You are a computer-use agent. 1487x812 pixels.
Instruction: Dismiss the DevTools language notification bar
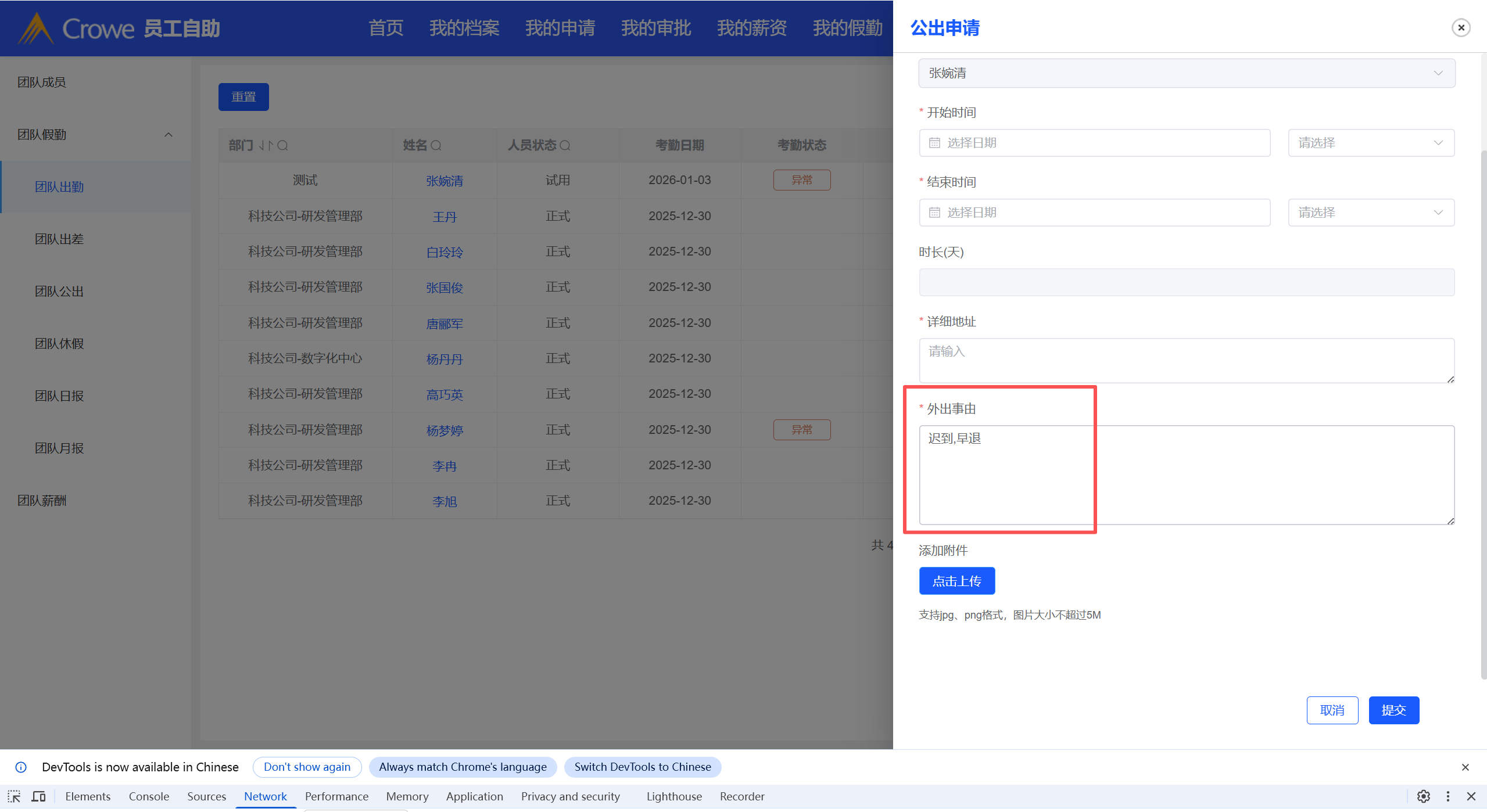coord(1465,767)
